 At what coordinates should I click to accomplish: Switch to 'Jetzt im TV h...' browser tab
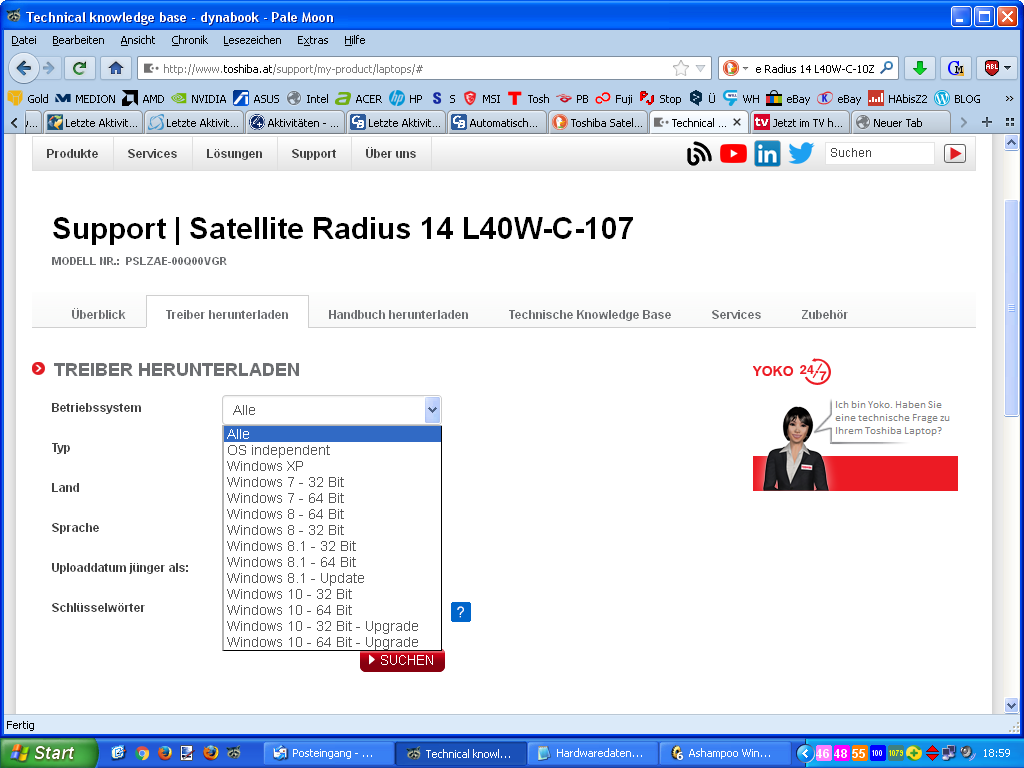point(799,122)
